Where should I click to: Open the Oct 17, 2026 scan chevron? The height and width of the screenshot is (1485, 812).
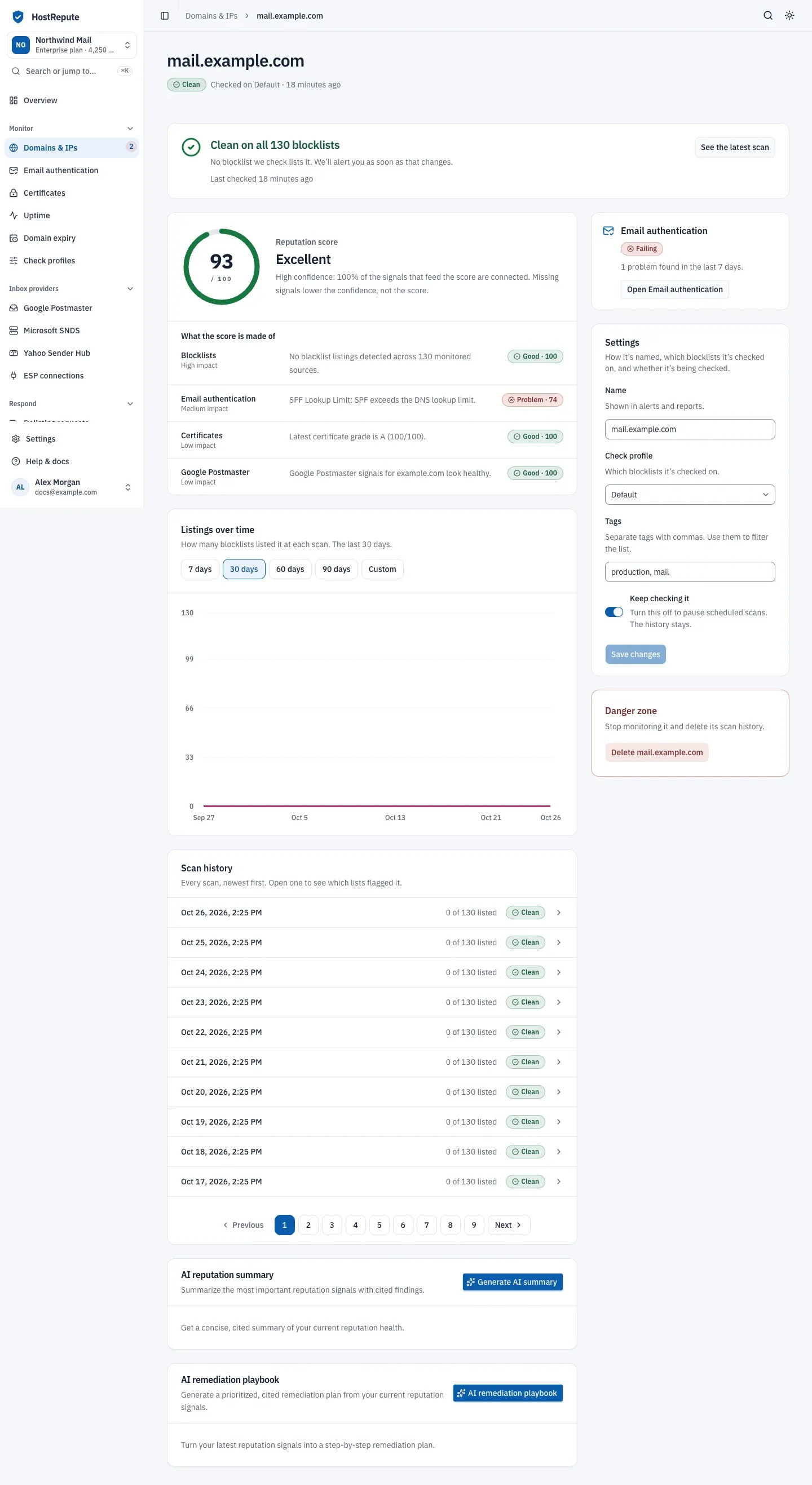click(558, 1181)
